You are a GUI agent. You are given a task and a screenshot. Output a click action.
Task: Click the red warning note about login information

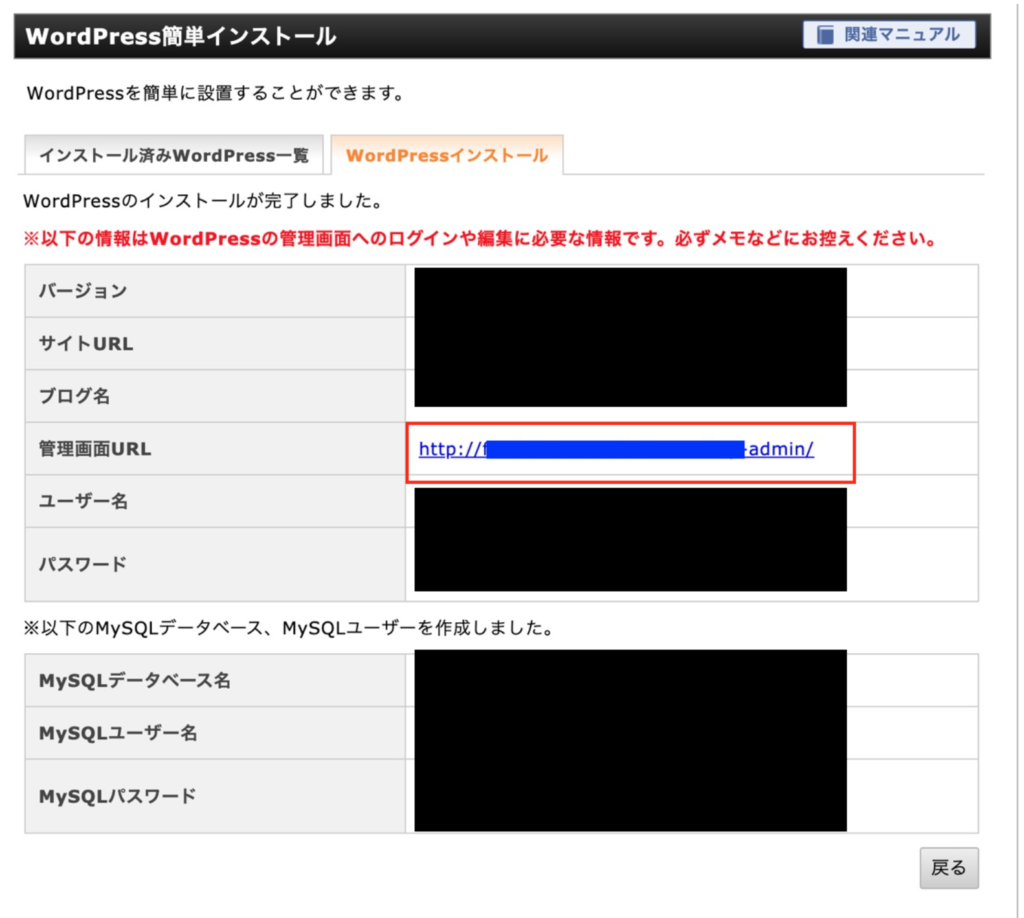(480, 239)
